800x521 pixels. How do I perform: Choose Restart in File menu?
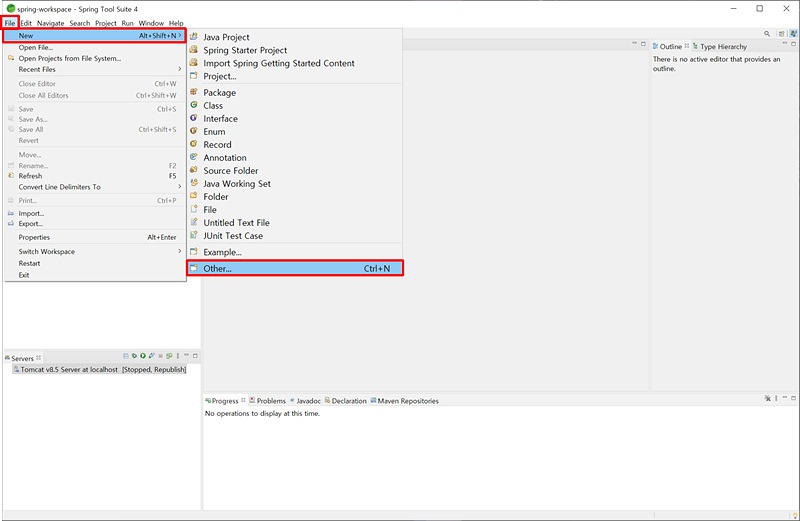tap(95, 263)
